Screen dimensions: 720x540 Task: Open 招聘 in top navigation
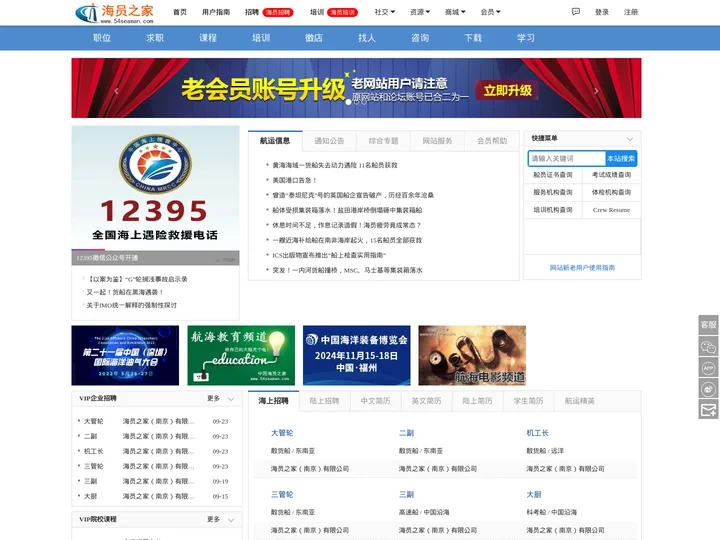252,12
